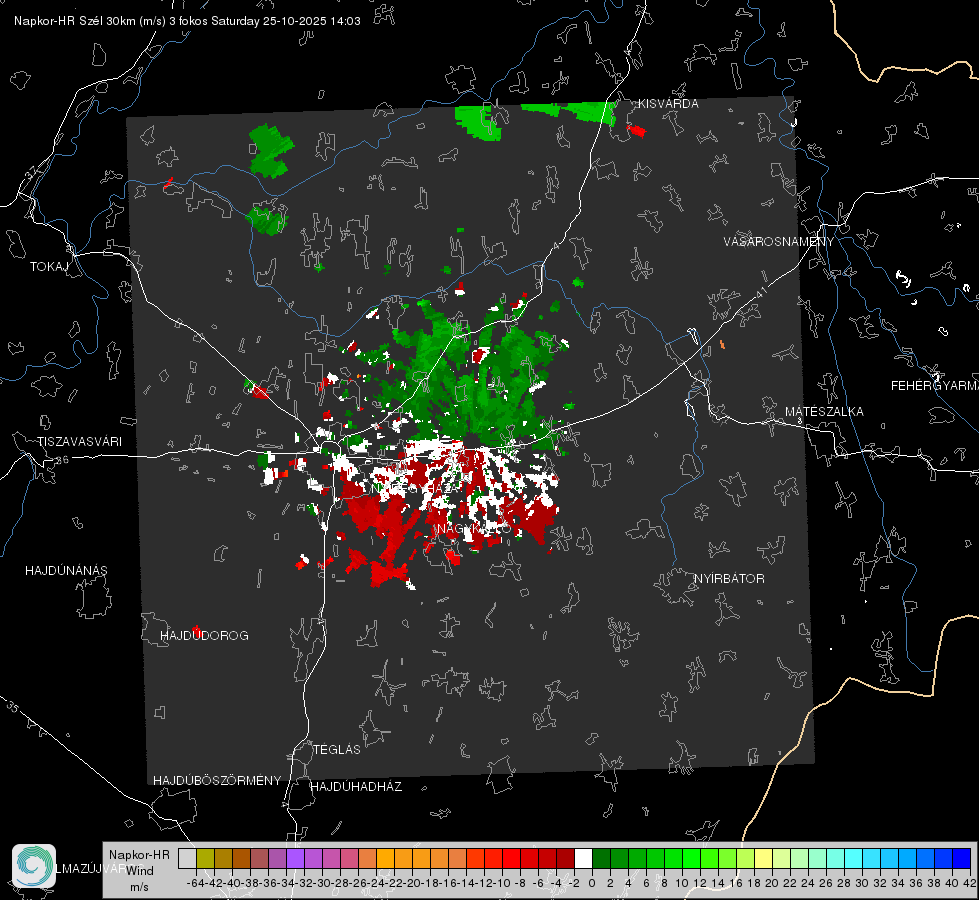Click the swirl logo icon at bottom-left
The height and width of the screenshot is (900, 979).
pos(34,866)
